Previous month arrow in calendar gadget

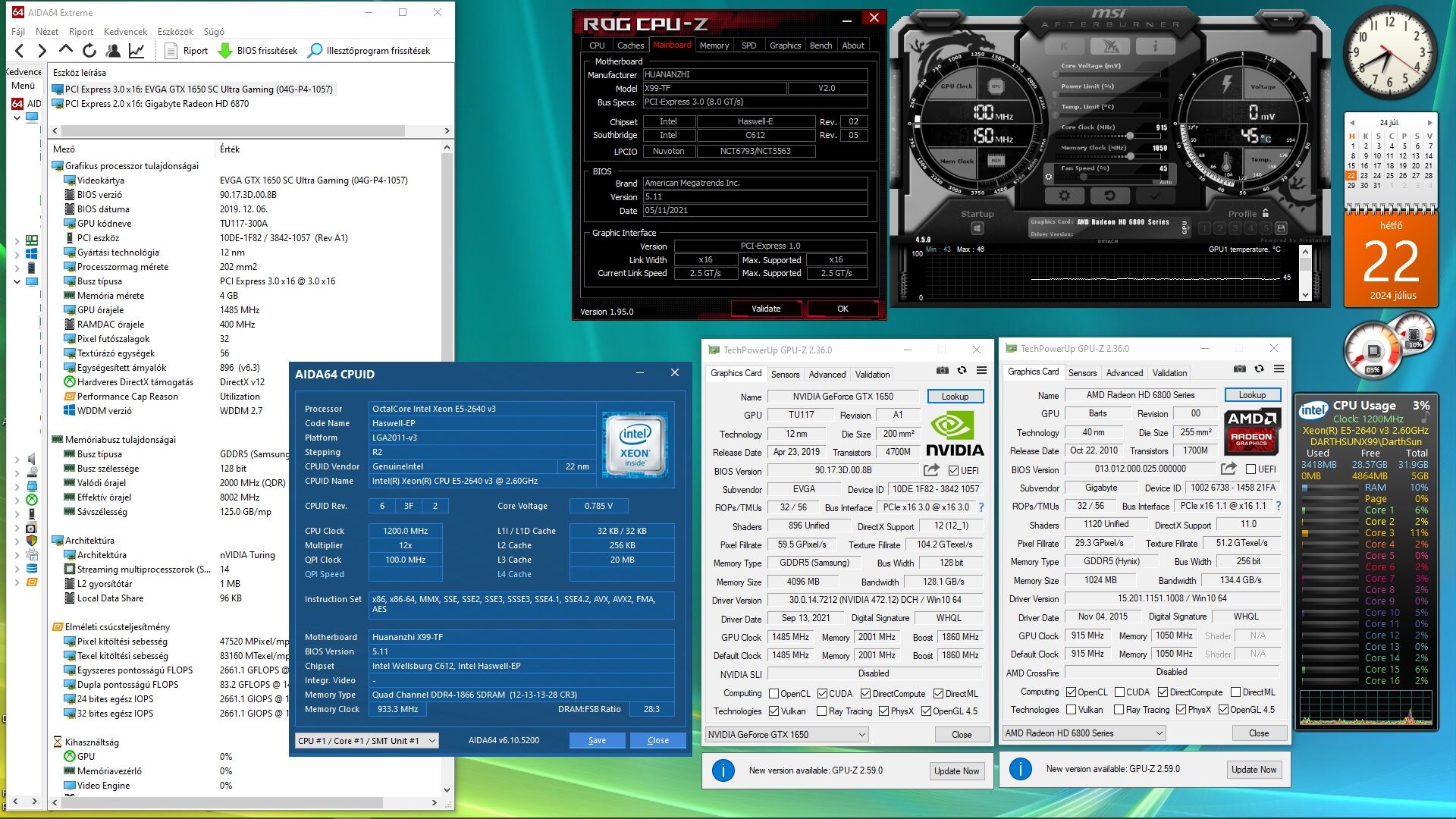1351,123
